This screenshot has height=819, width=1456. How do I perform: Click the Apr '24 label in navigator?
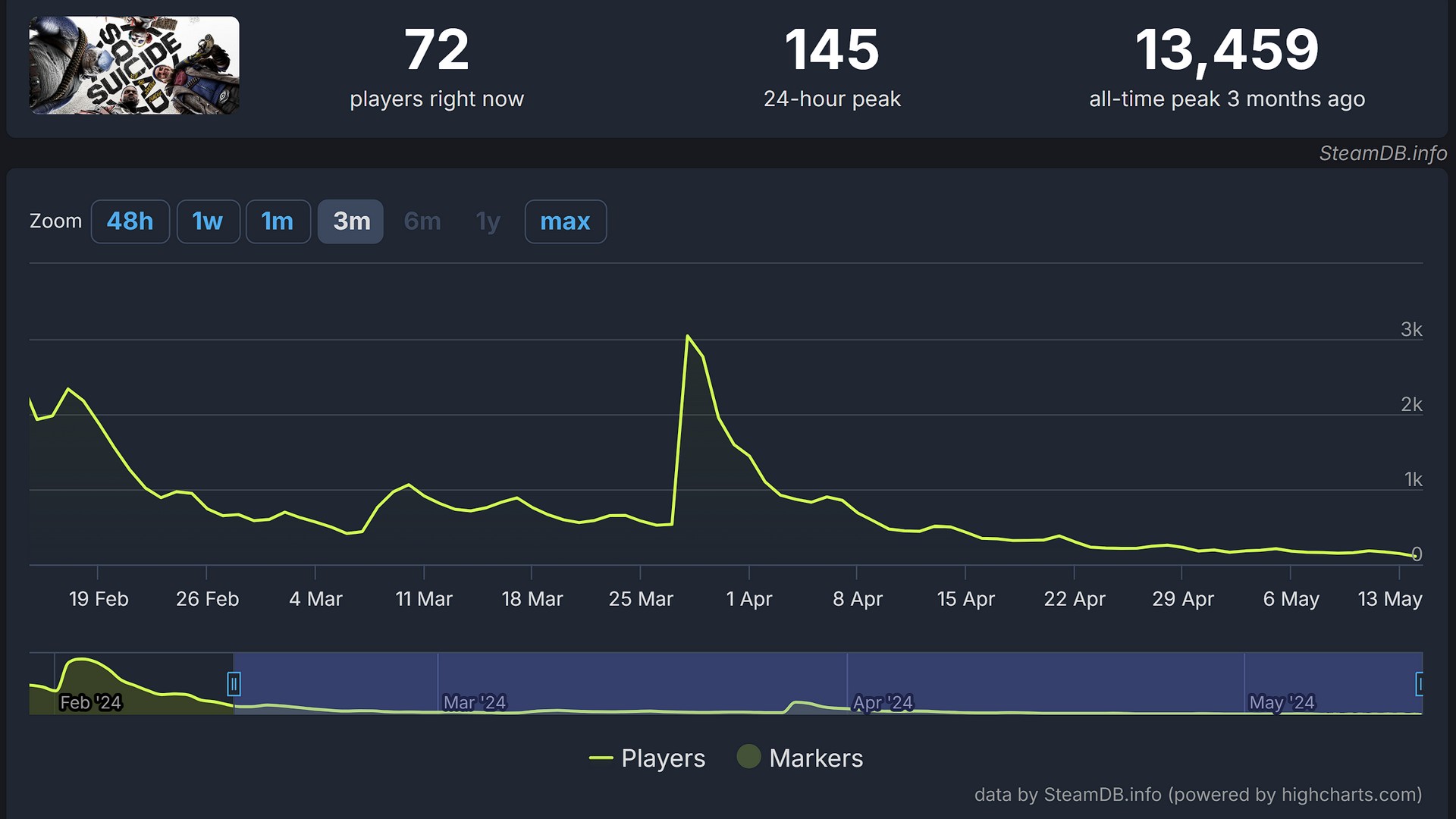(883, 702)
